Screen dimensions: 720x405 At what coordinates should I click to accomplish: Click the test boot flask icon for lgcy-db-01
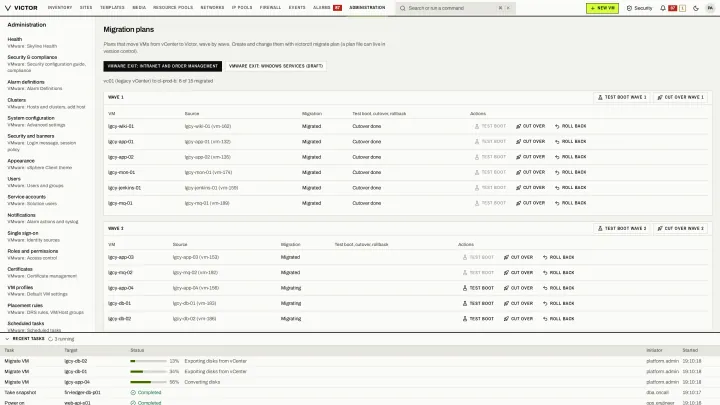pos(465,304)
